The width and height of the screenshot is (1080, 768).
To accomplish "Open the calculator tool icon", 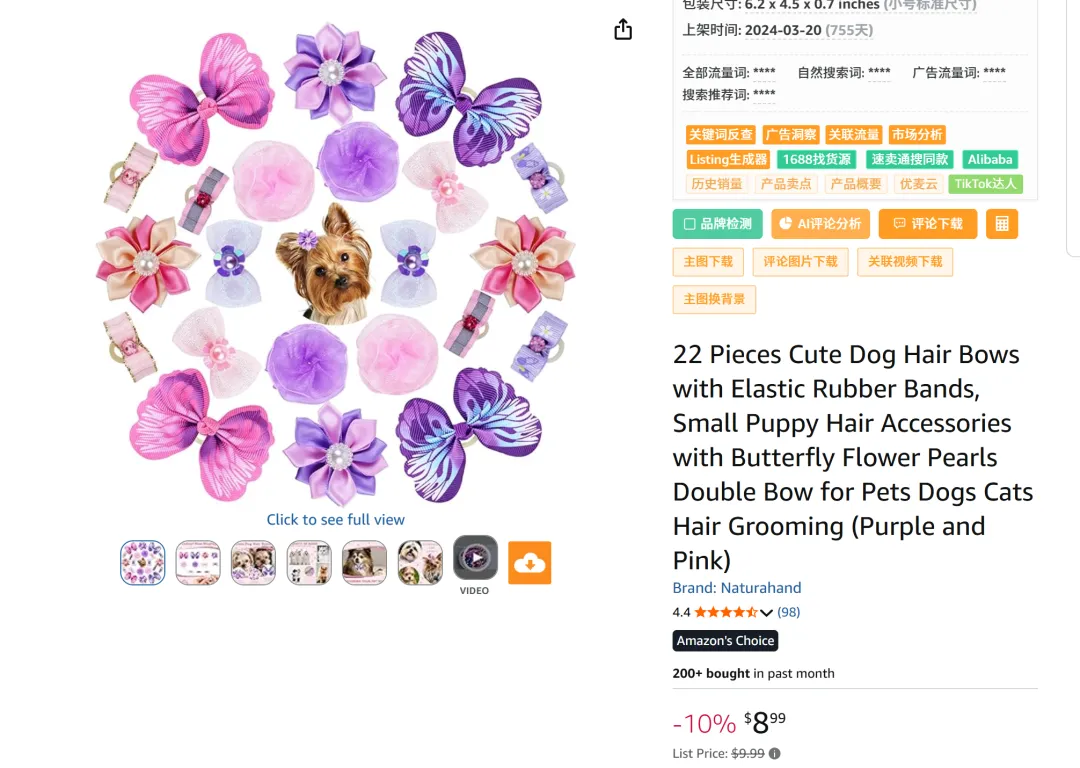I will point(1001,224).
